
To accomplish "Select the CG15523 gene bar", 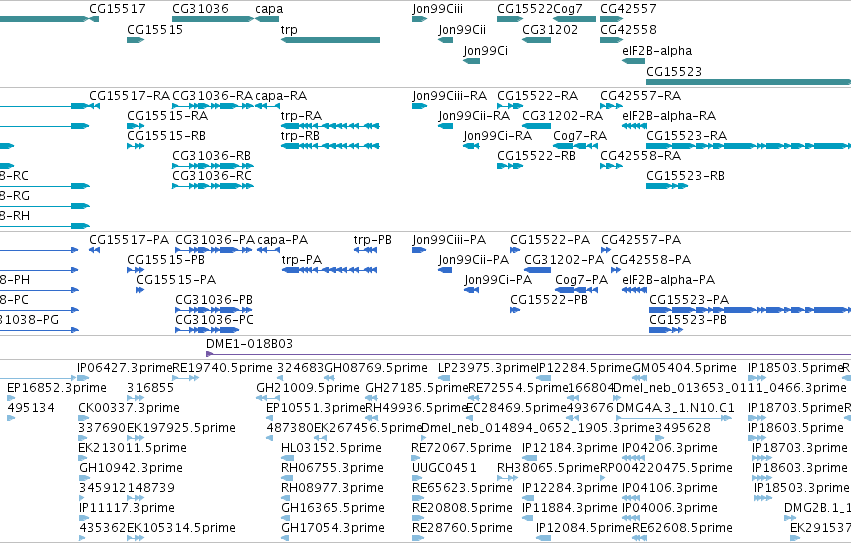I will [748, 82].
